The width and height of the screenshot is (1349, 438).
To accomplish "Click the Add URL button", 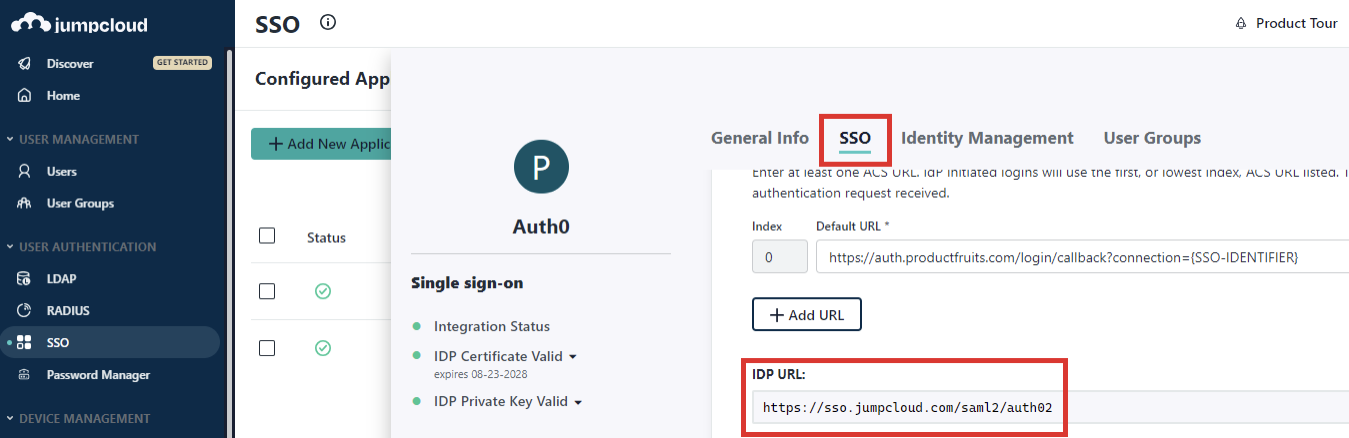I will pyautogui.click(x=807, y=314).
